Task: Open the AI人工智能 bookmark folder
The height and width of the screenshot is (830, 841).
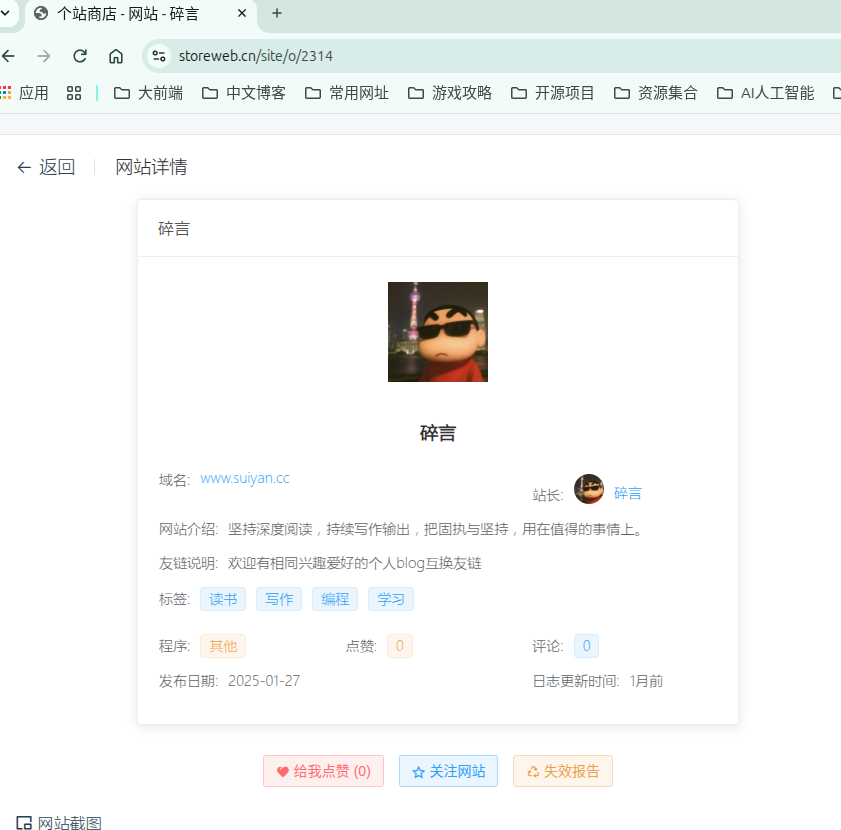Action: click(x=765, y=93)
